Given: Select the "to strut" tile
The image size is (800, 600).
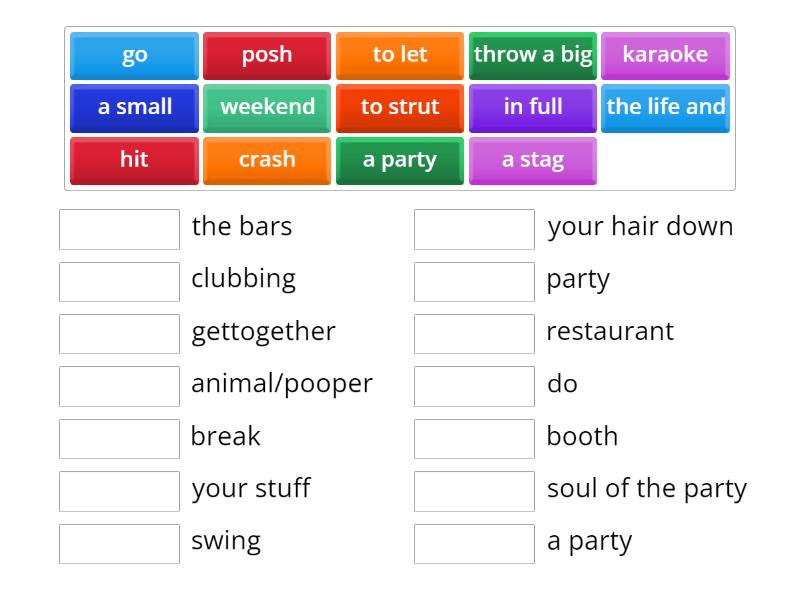Looking at the screenshot, I should 399,107.
